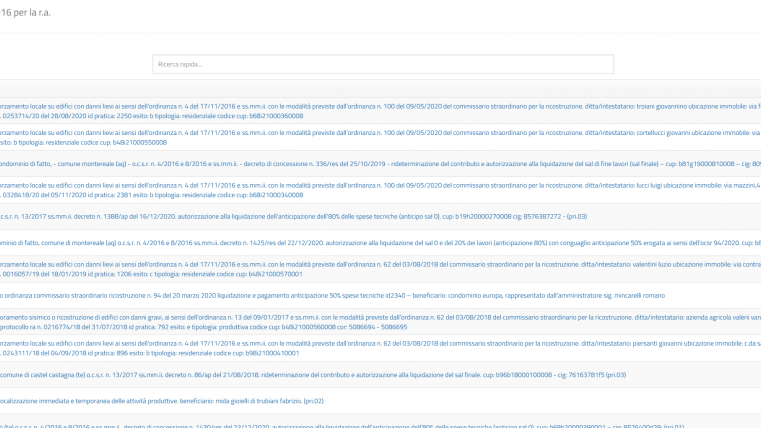
Task: Open decreto n. 1425/res del 22/12/2020
Action: (380, 243)
